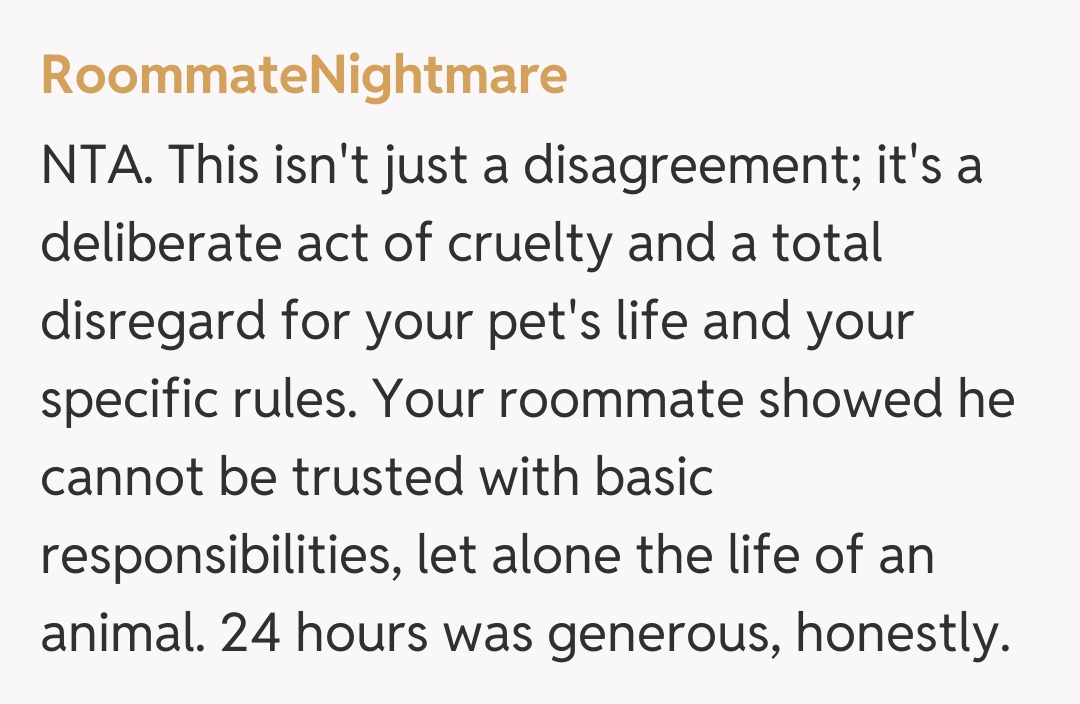1080x704 pixels.
Task: Click the word "responsibilities" in the comment
Action: 211,557
